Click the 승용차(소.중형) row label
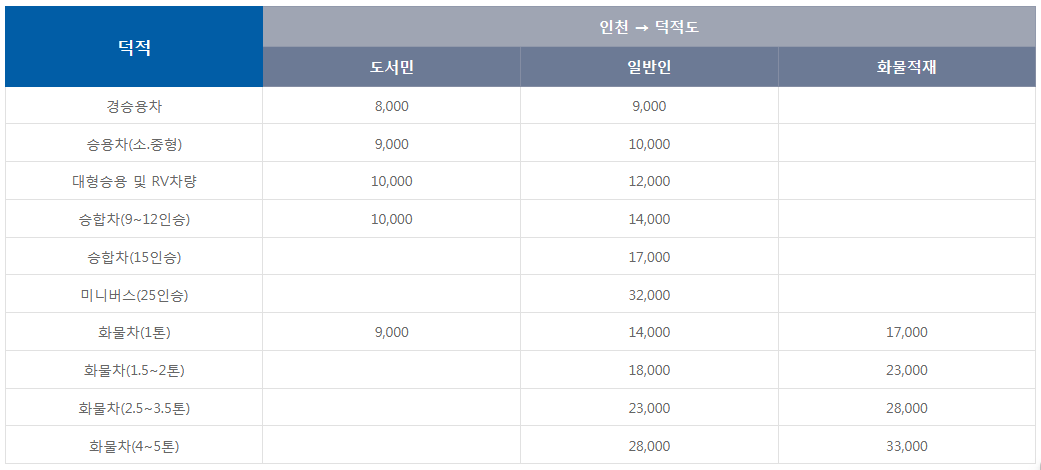 tap(134, 144)
